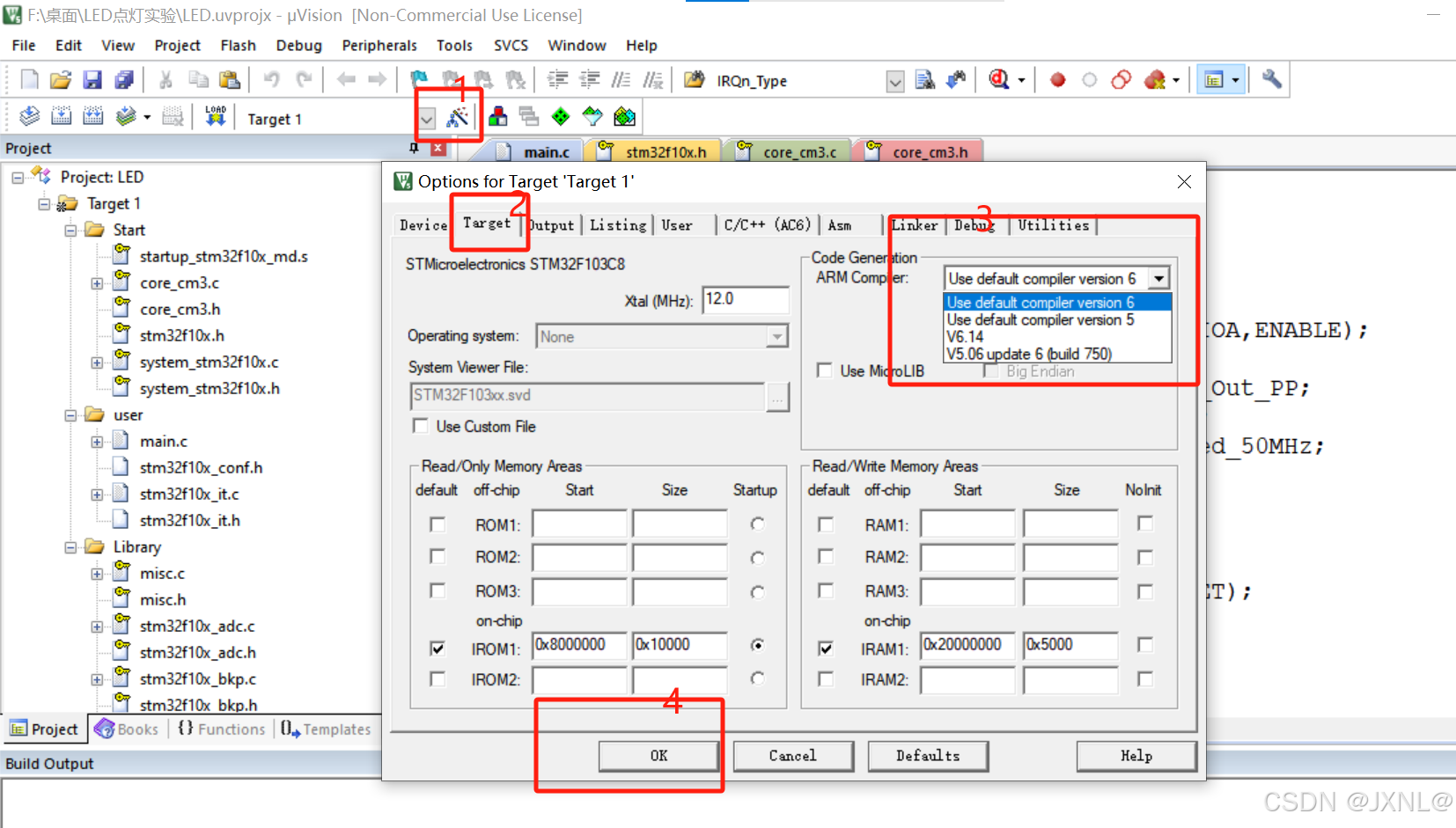Click Disable All Breakpoints icon
Viewport: 1456px width, 828px height.
1121,80
